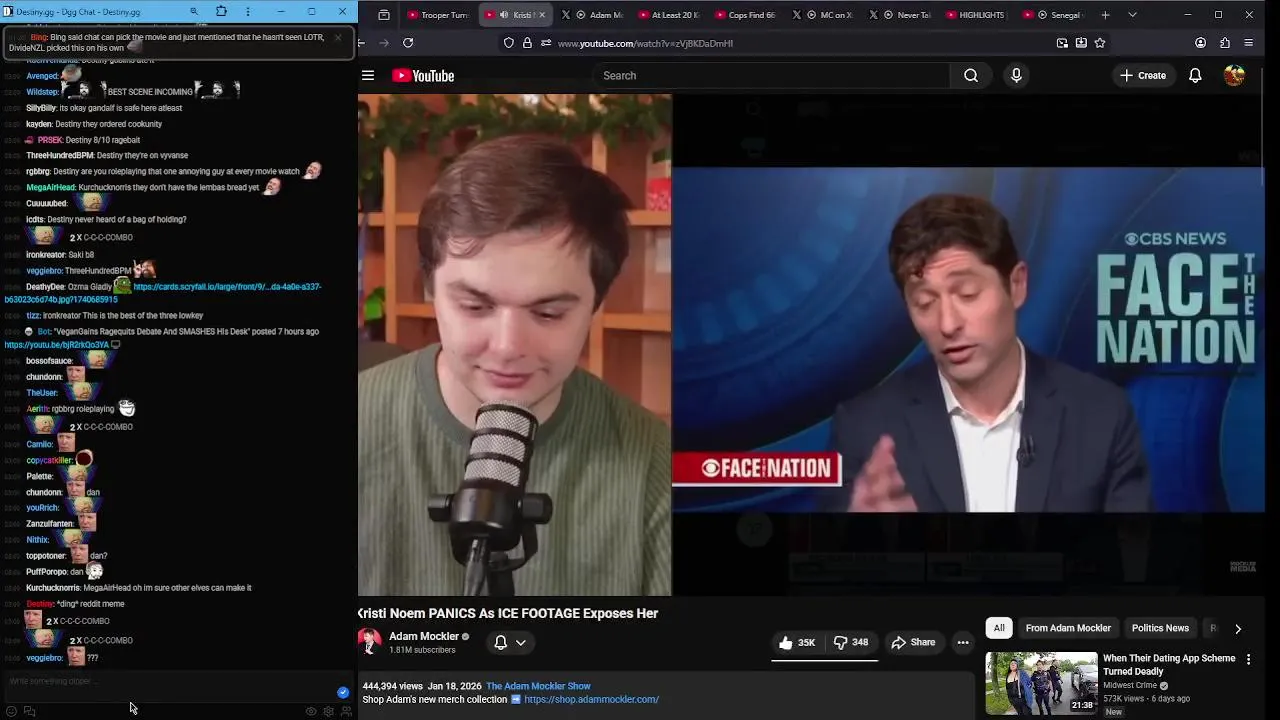The height and width of the screenshot is (720, 1280).
Task: Open the YouTube account avatar menu
Action: pos(1234,76)
